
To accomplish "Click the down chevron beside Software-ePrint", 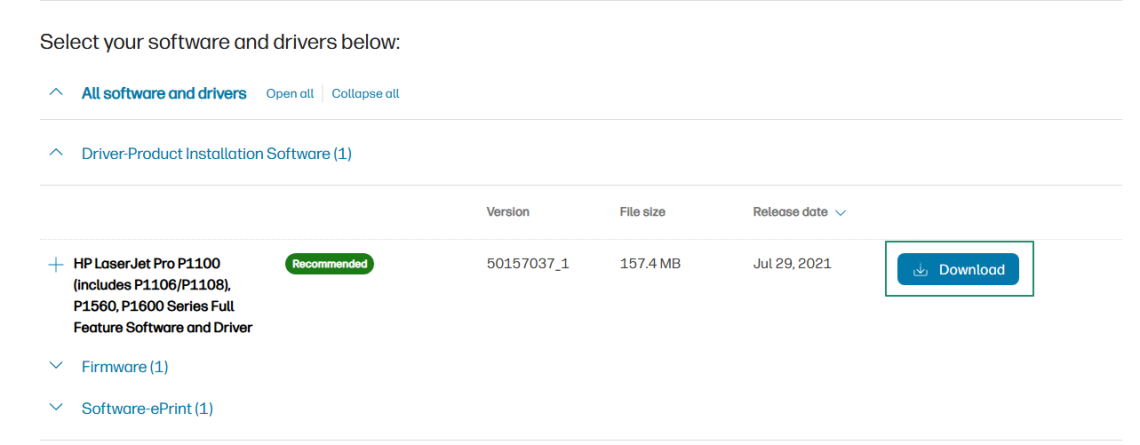I will coord(56,408).
